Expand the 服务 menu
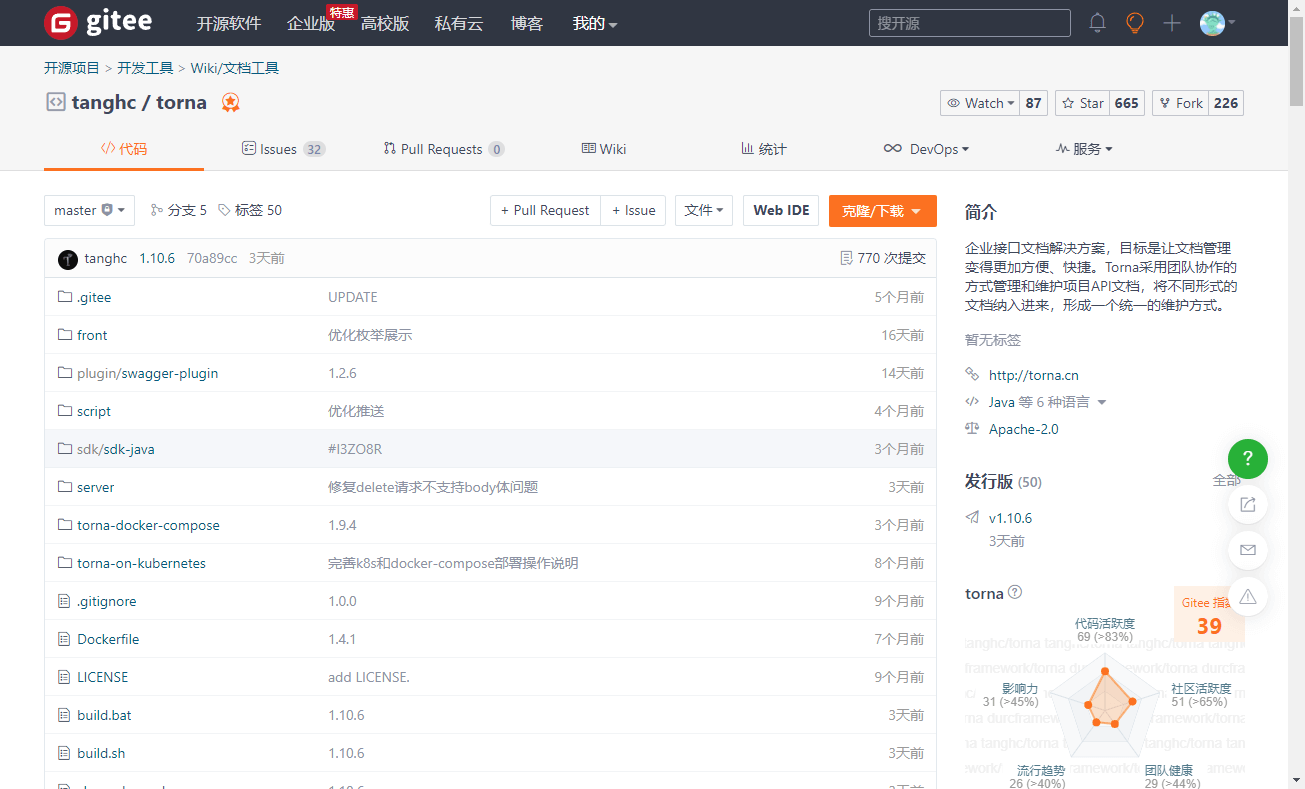This screenshot has width=1305, height=789. [x=1084, y=149]
